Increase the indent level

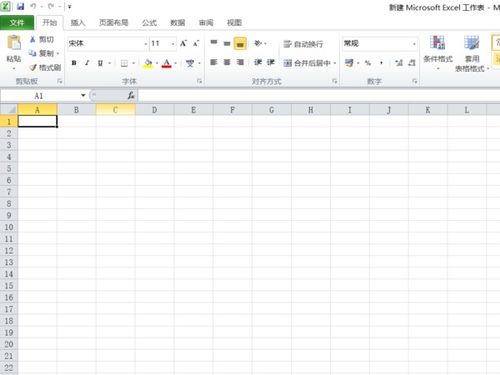coord(271,62)
